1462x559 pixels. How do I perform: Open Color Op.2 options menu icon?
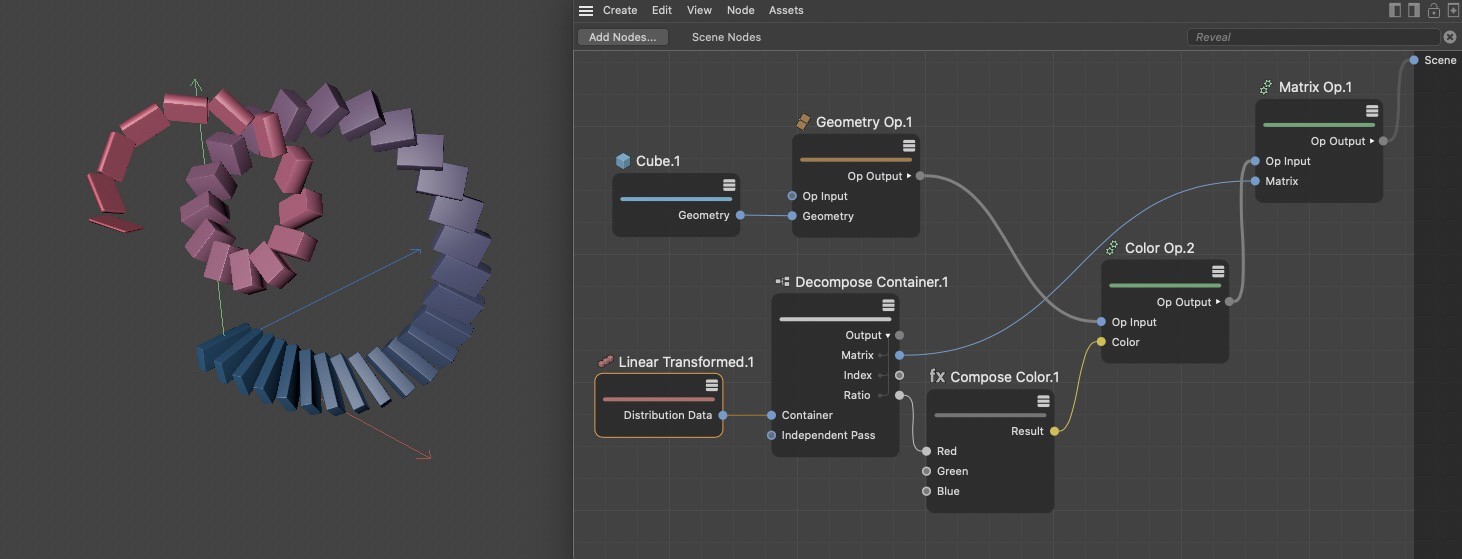(x=1218, y=272)
